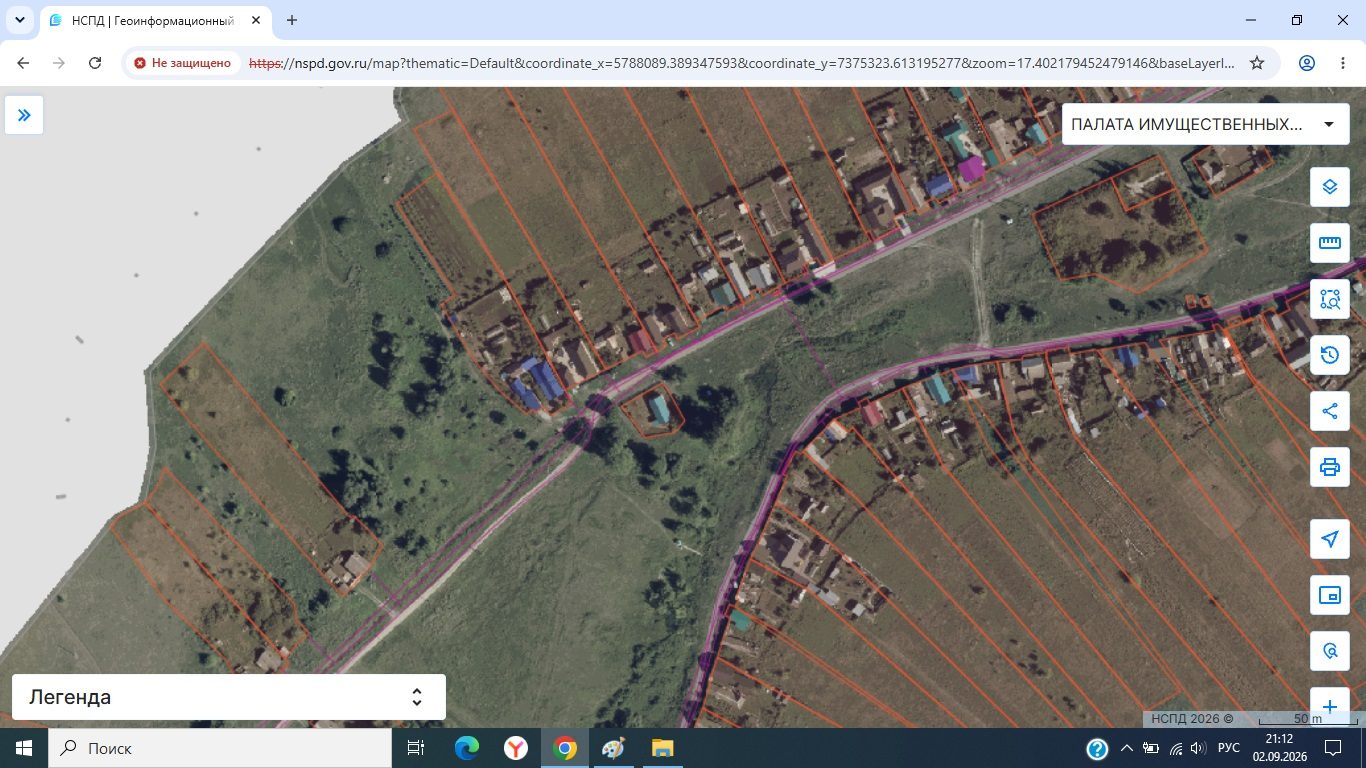Screen dimensions: 1366x768
Task: Open Paint from the taskbar
Action: [x=613, y=748]
